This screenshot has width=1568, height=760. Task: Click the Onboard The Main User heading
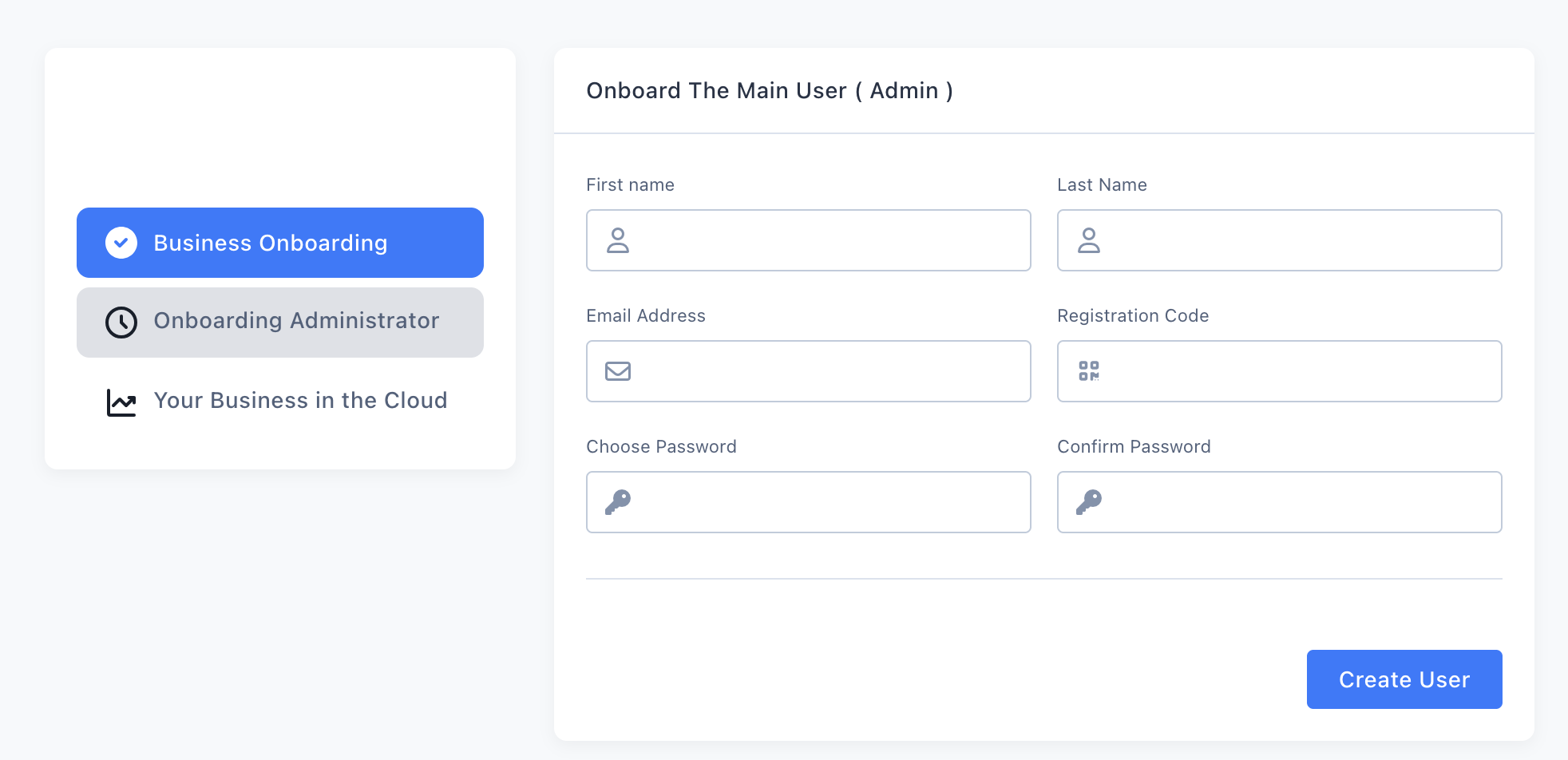point(769,90)
